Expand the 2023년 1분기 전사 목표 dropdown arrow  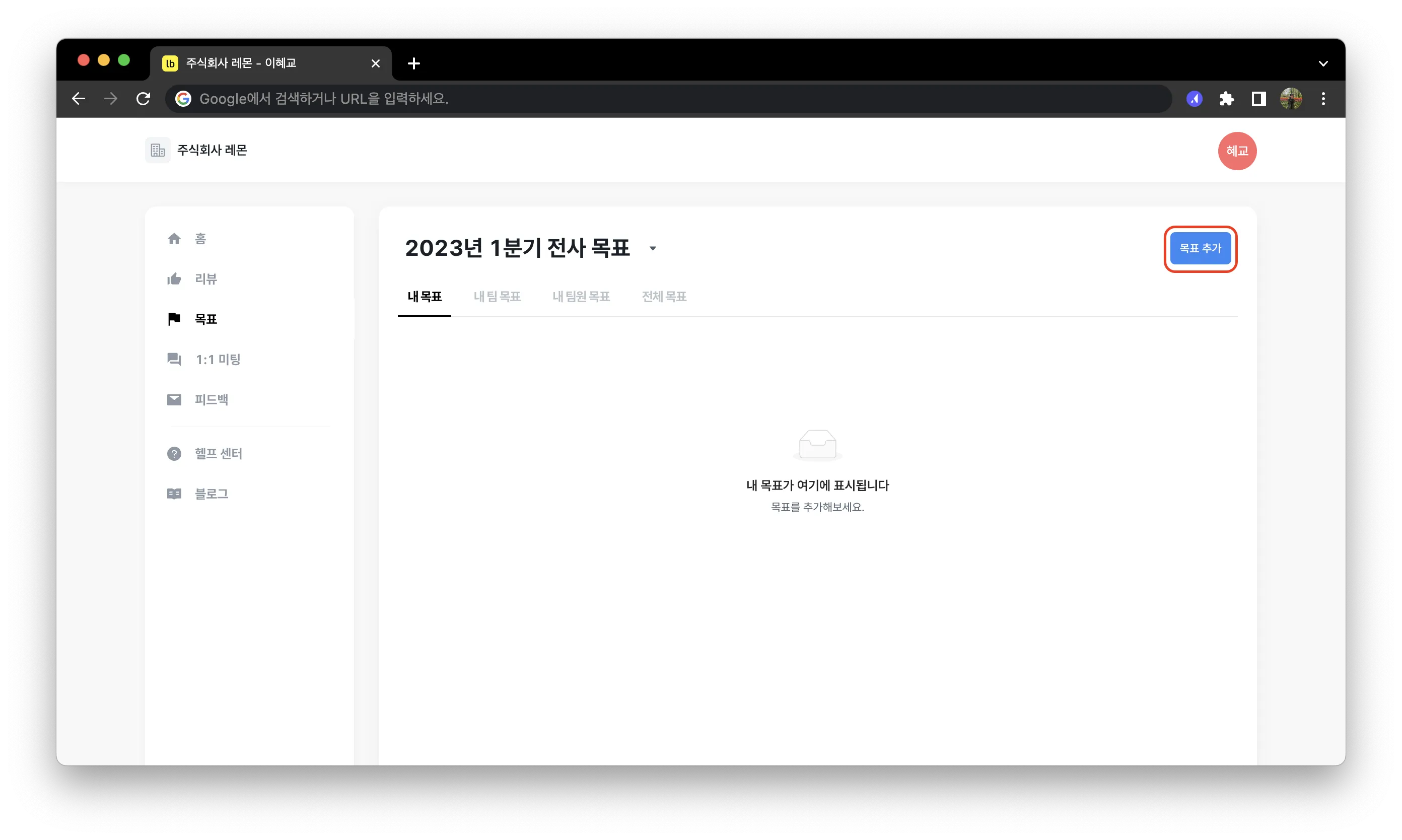point(653,248)
